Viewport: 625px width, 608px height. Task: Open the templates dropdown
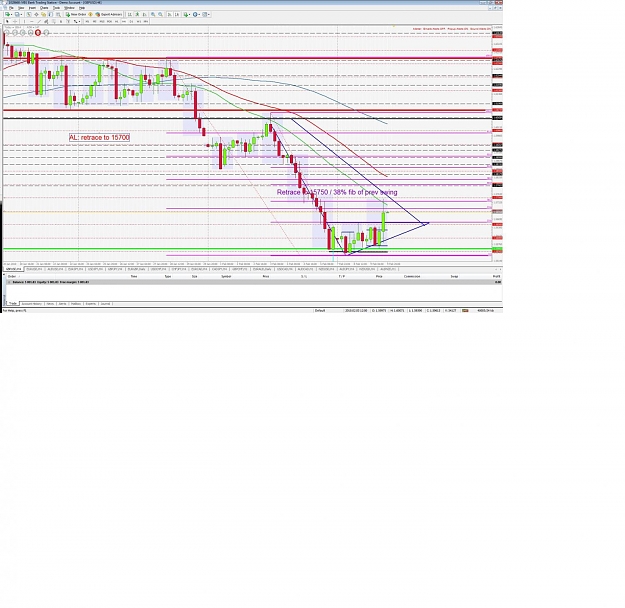pos(206,14)
